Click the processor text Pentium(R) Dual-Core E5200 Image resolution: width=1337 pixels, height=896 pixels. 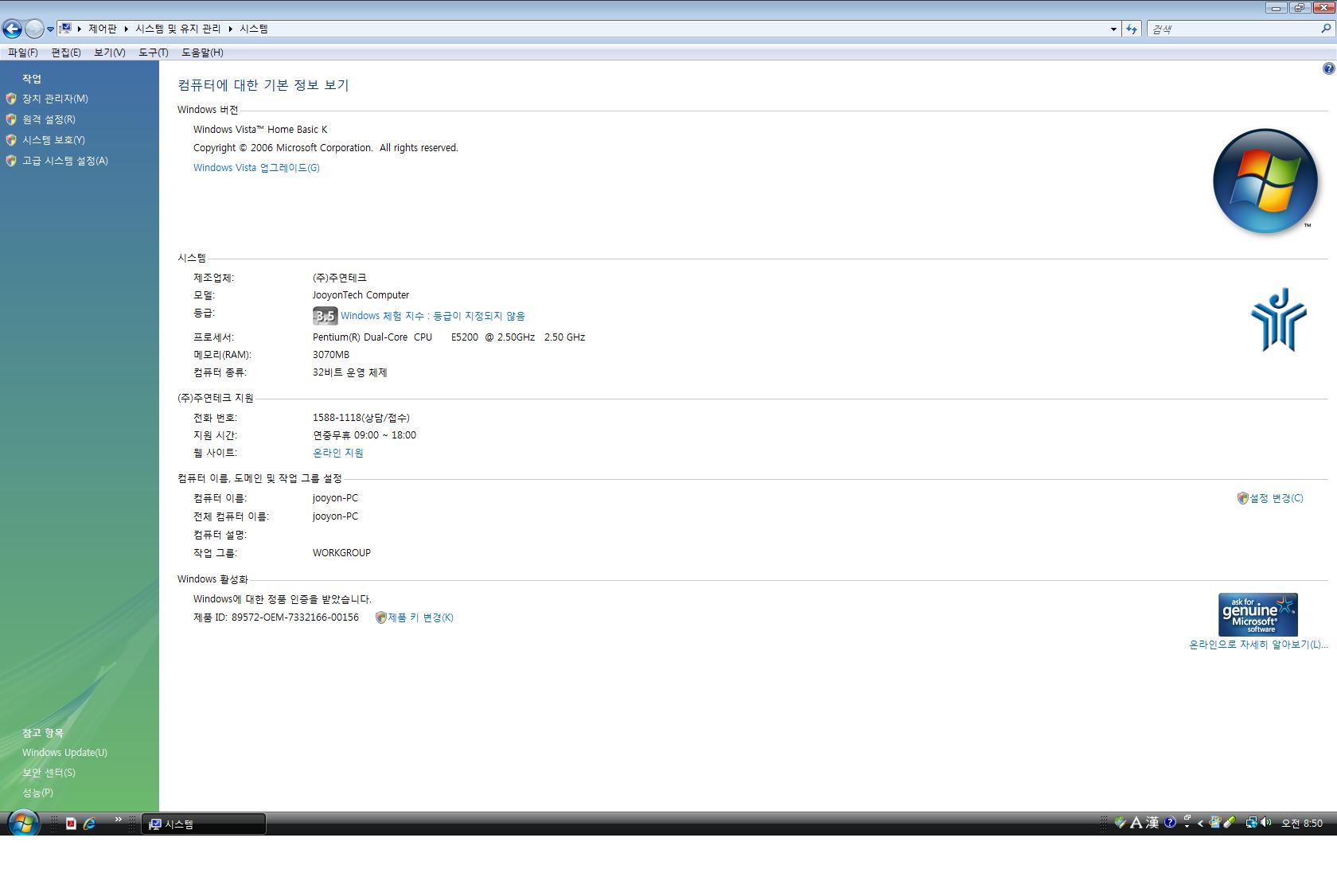click(449, 337)
